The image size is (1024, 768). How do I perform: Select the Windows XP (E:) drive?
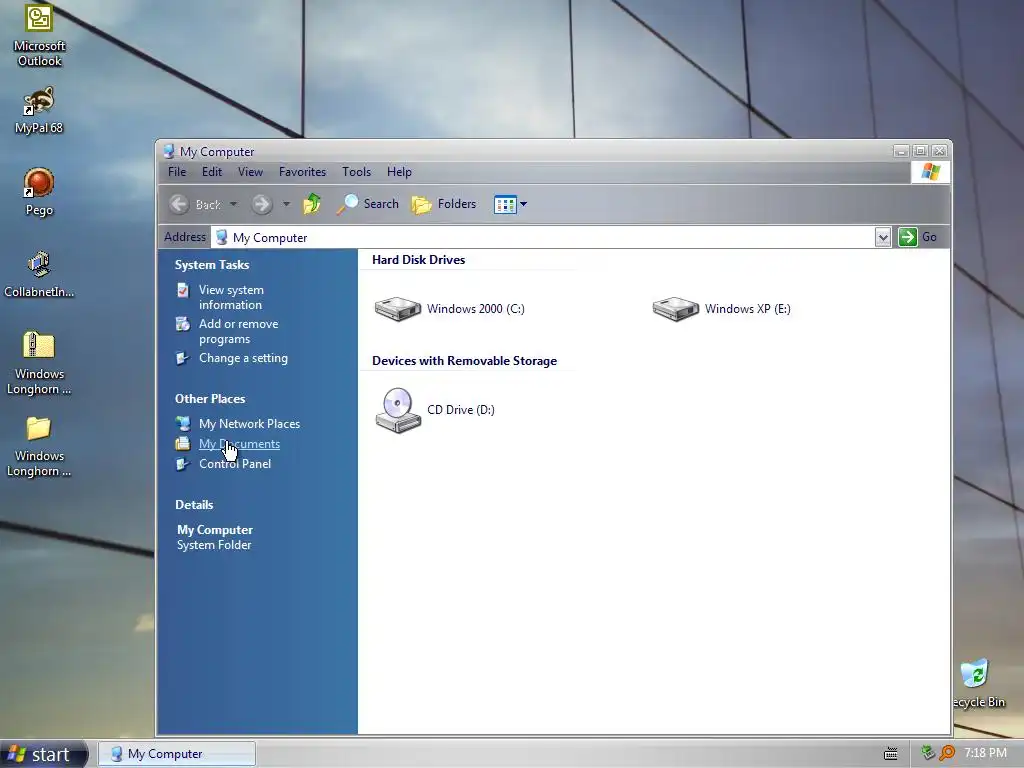click(x=722, y=309)
